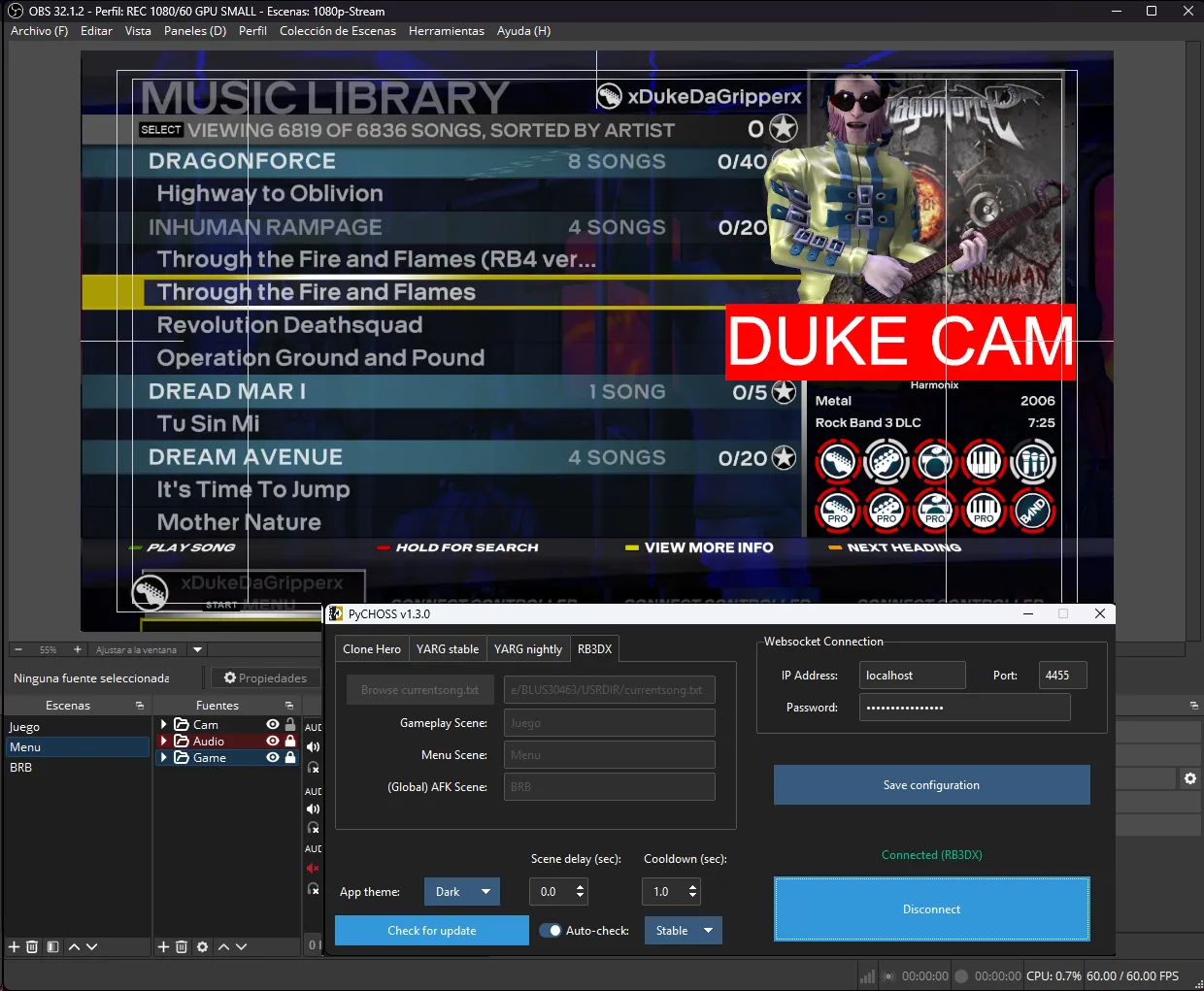Toggle monitoring headphone icon of first audio channel
Screen dimensions: 1204x991
tap(313, 767)
